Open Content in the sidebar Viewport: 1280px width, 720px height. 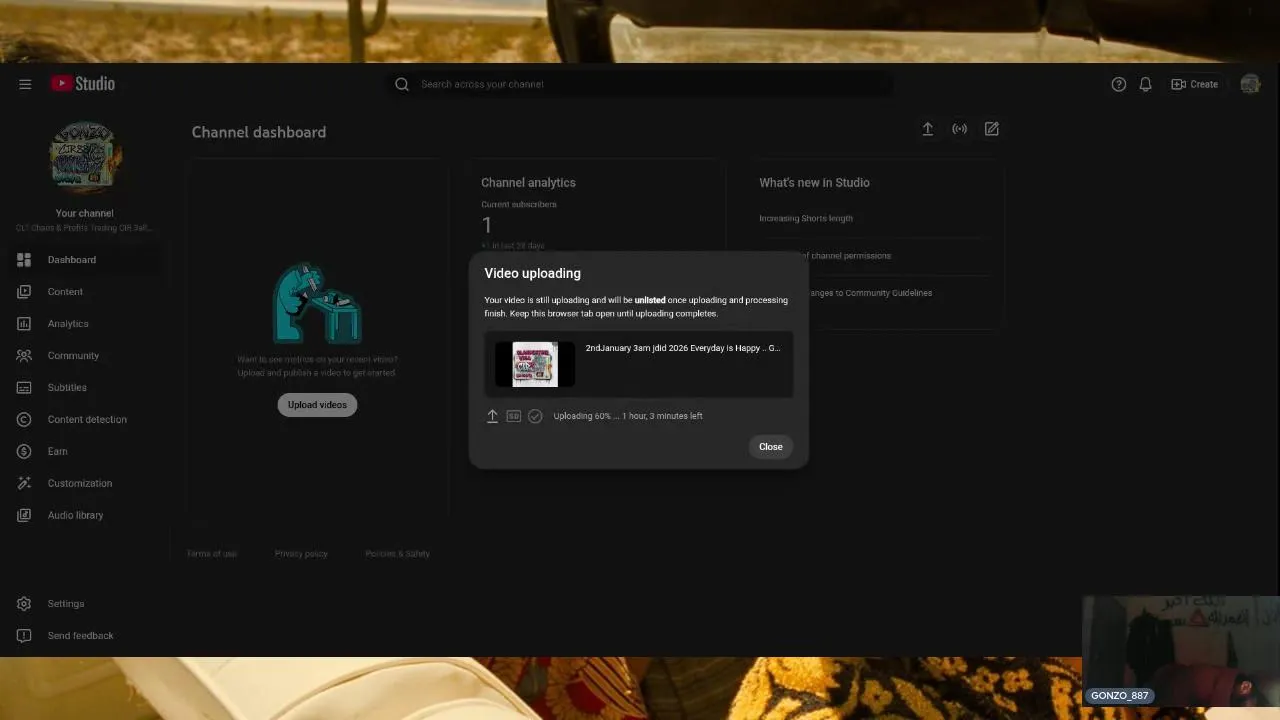point(84,292)
